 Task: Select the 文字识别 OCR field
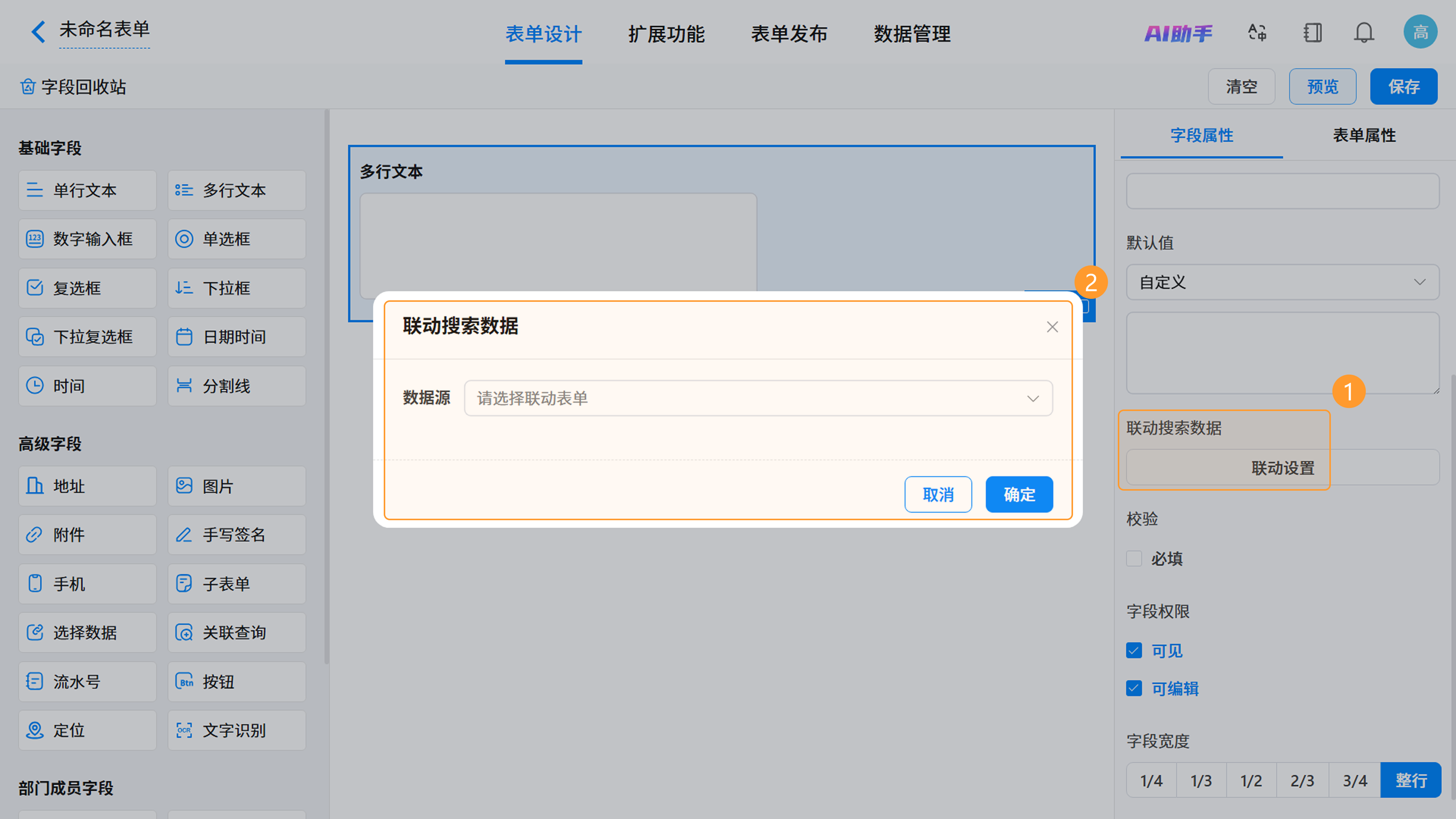(x=237, y=730)
